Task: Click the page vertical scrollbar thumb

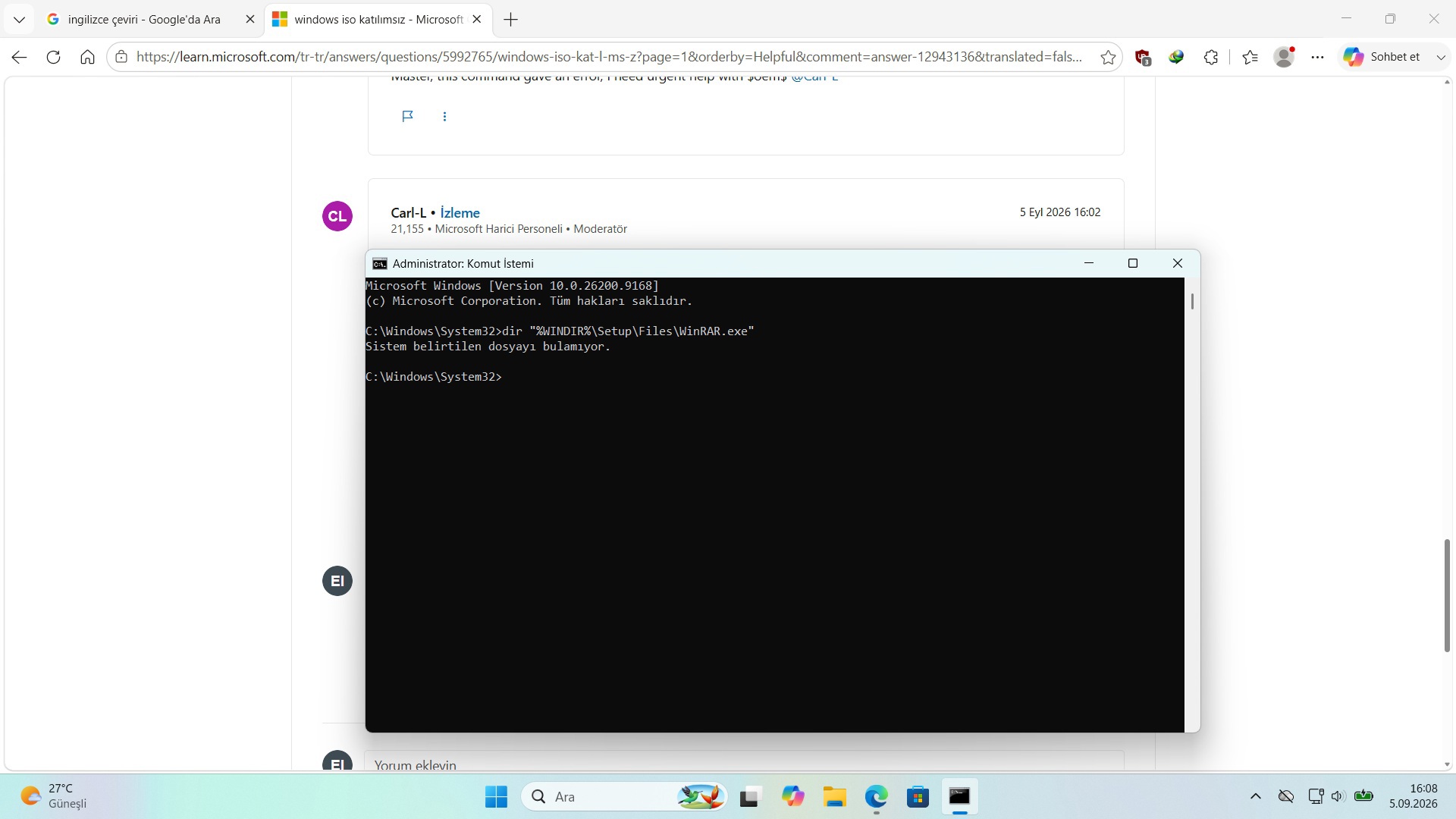Action: 1447,595
